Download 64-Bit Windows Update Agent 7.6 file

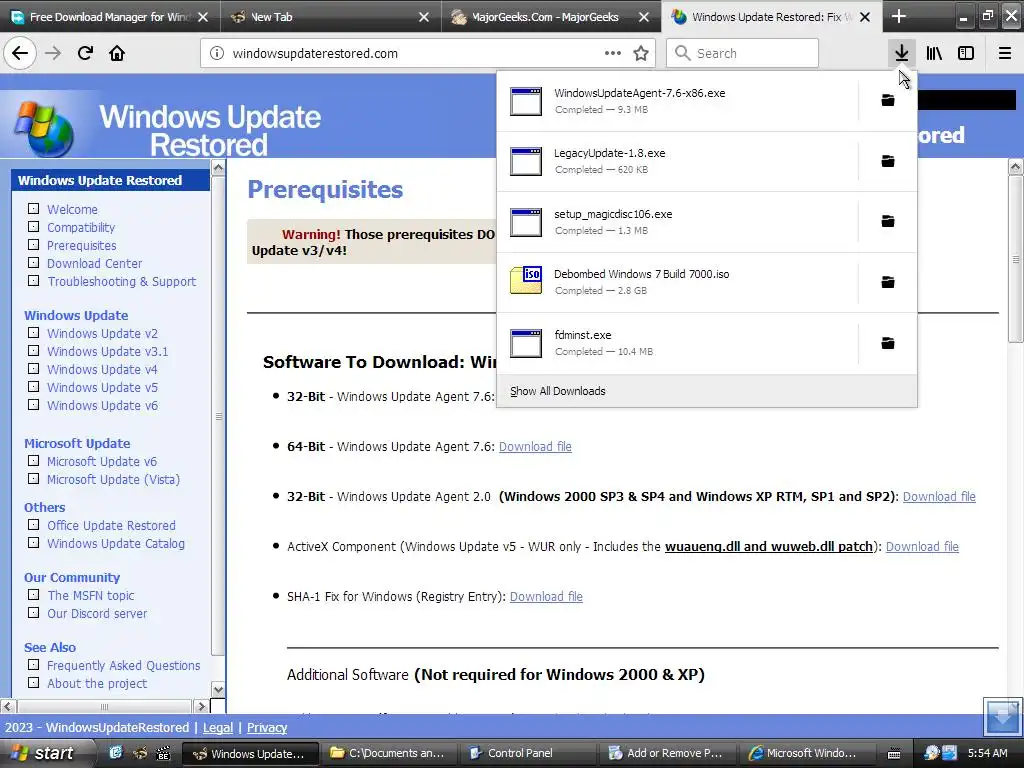coord(536,447)
